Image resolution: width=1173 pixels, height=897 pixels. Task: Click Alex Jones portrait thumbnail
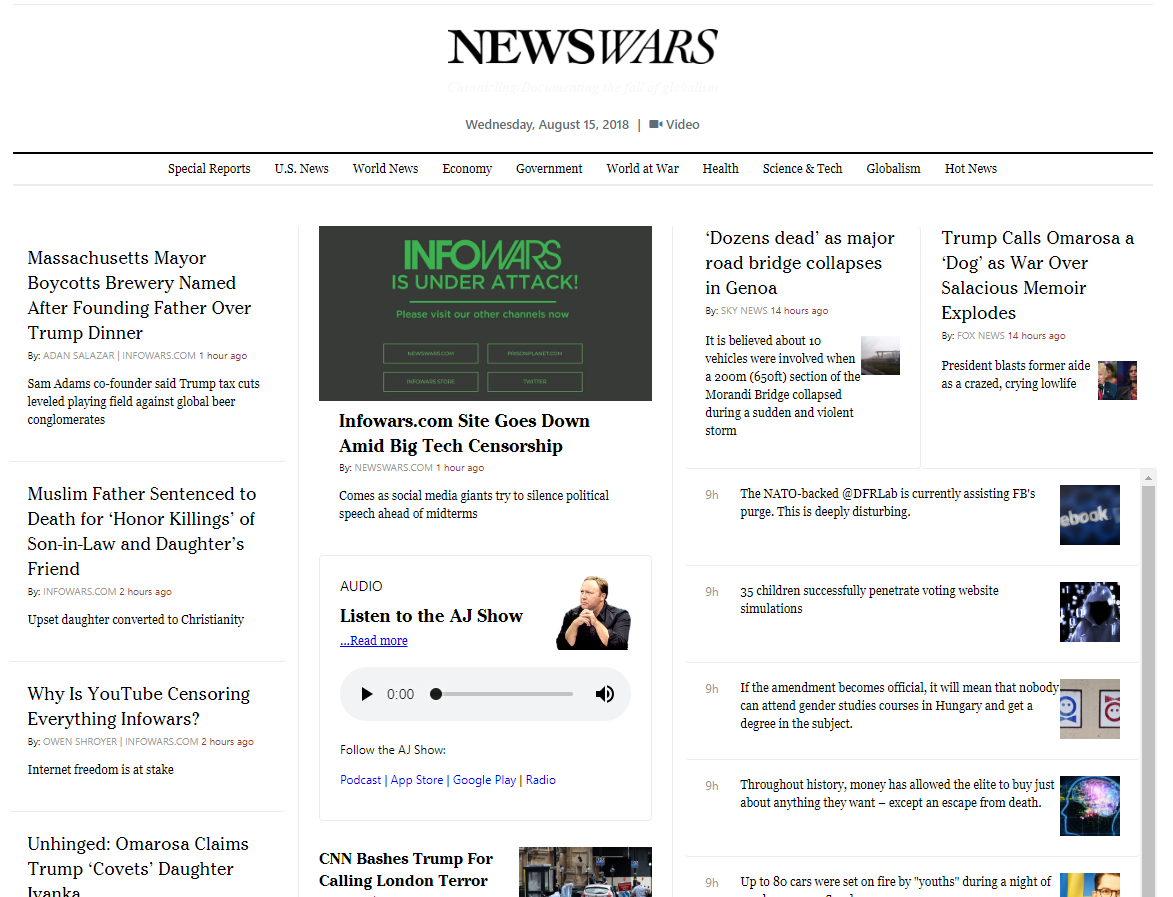(x=594, y=612)
